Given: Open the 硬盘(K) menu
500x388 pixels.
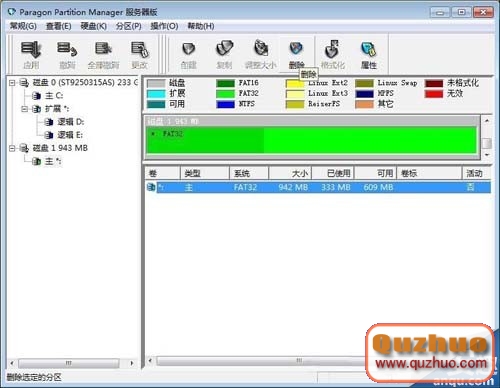Looking at the screenshot, I should pos(94,26).
